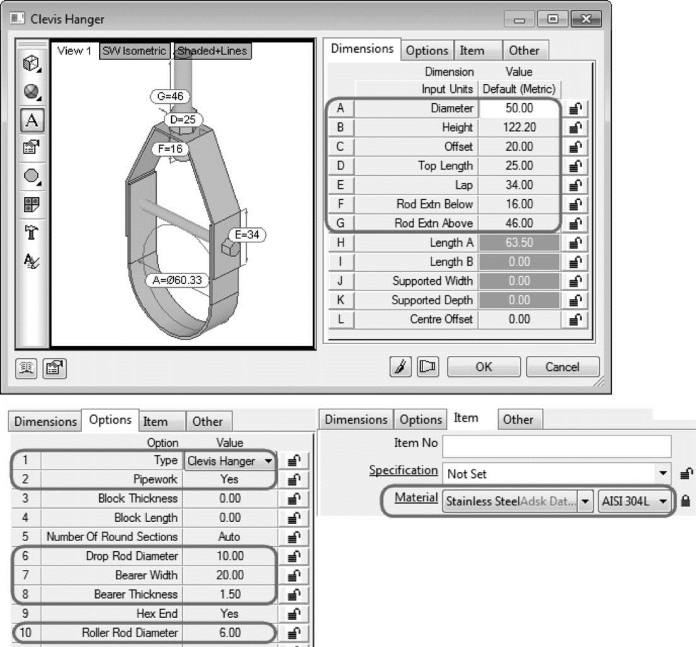The width and height of the screenshot is (696, 647).
Task: Select the E=34 label in 3D view
Action: pyautogui.click(x=247, y=235)
